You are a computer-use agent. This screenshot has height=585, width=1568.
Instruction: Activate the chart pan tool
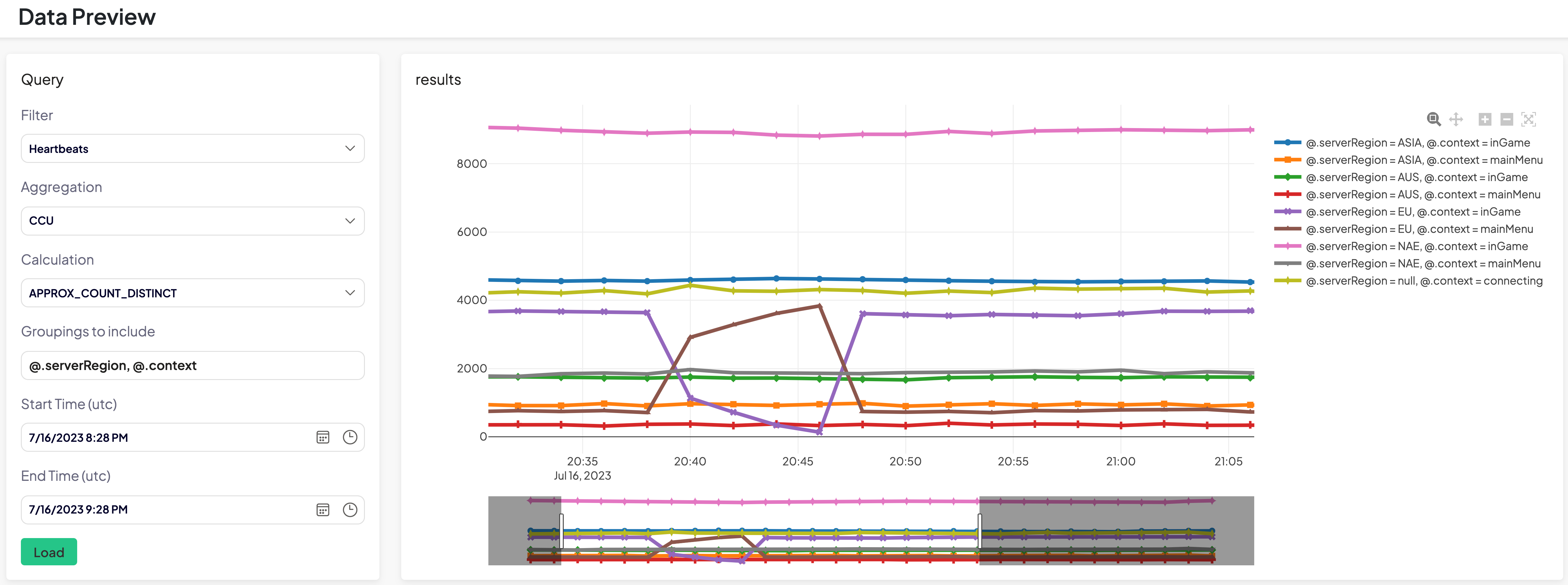(1455, 119)
